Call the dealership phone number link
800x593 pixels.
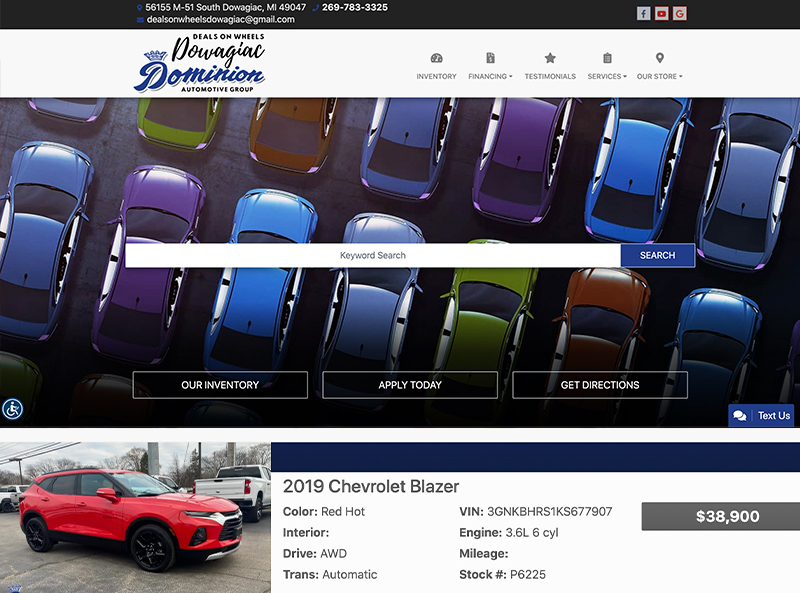pos(354,7)
